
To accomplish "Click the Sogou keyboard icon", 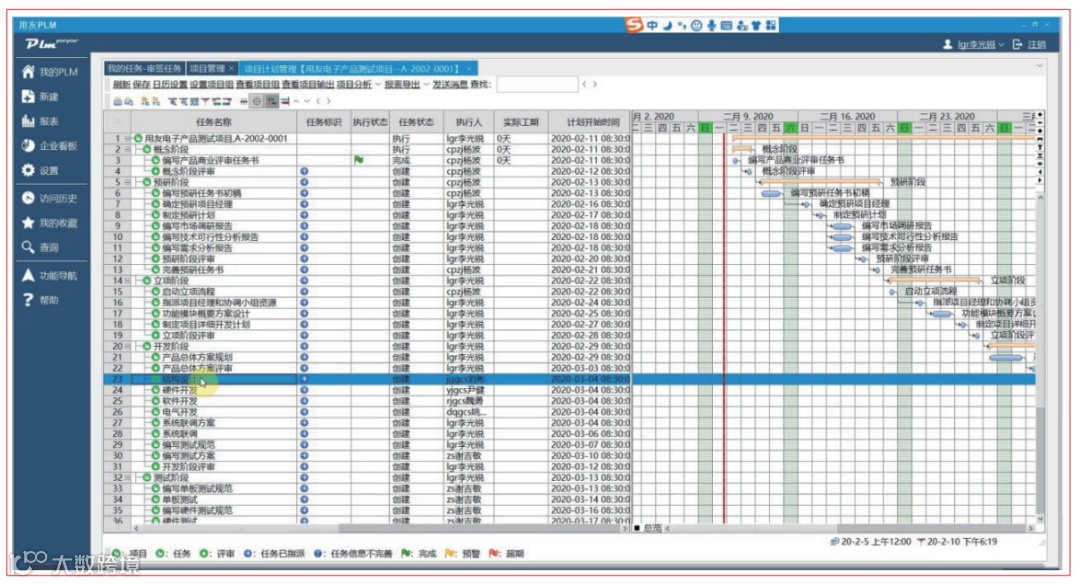I will (x=727, y=25).
